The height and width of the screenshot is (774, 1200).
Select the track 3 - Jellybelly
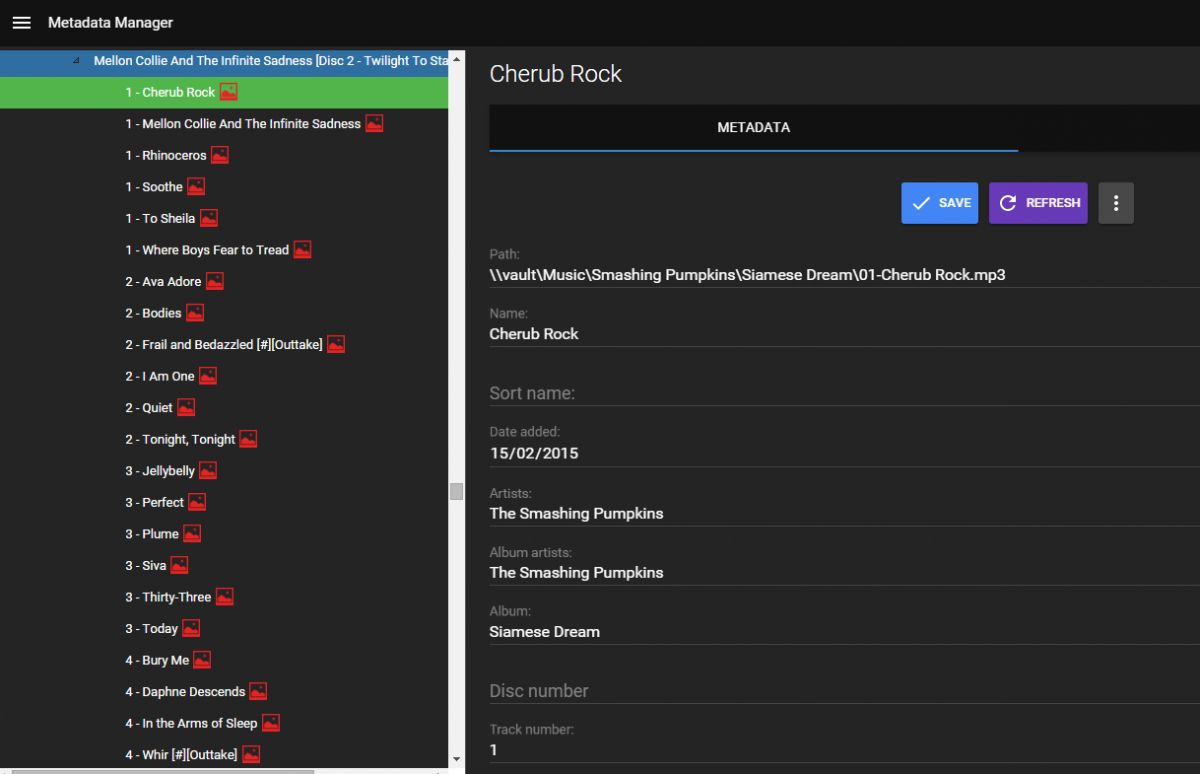tap(160, 471)
